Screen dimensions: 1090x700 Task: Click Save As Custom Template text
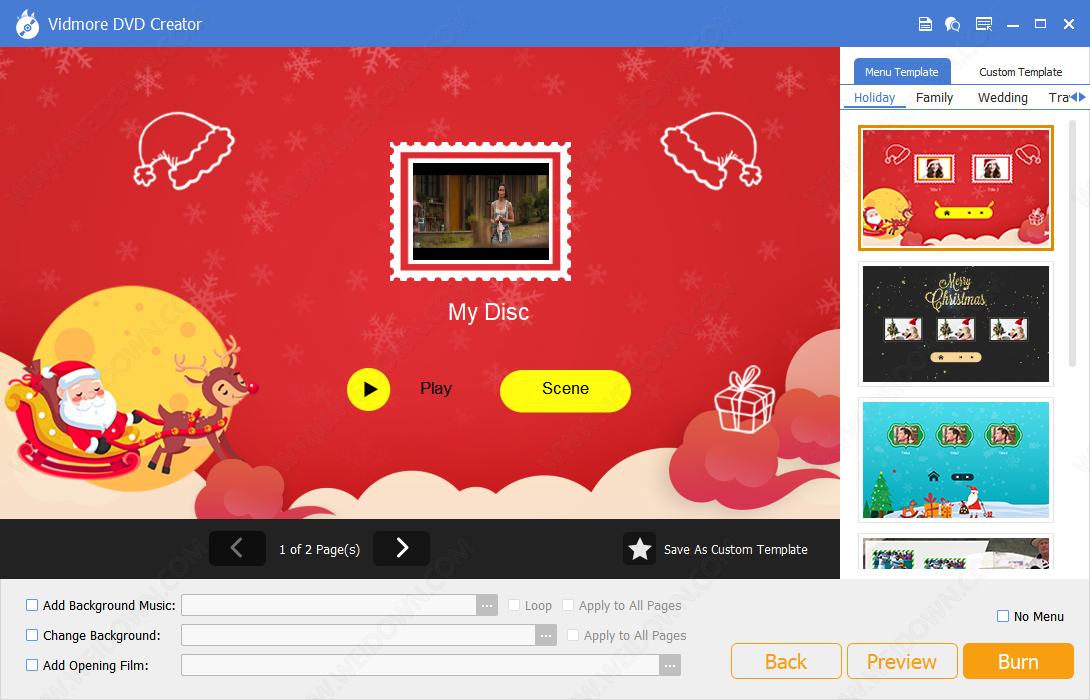[735, 549]
